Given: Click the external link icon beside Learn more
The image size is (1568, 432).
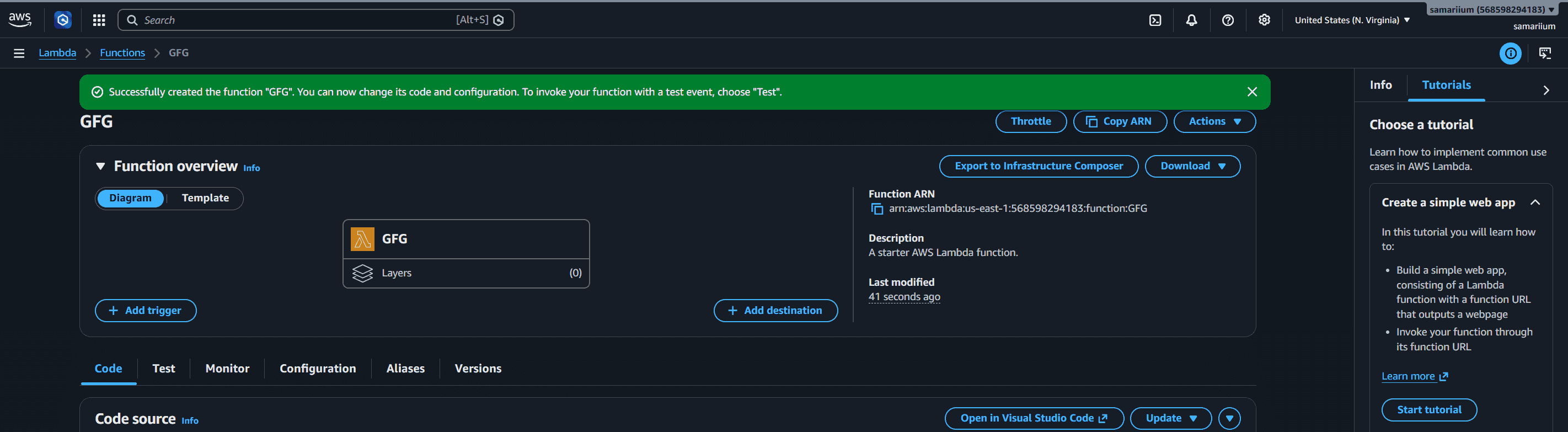Looking at the screenshot, I should pyautogui.click(x=1444, y=377).
